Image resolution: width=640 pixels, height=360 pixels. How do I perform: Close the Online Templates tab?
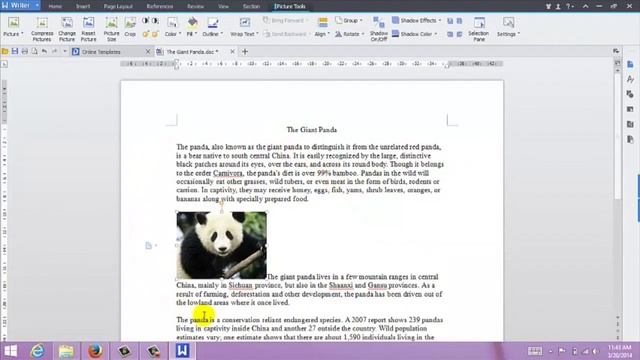pos(148,52)
